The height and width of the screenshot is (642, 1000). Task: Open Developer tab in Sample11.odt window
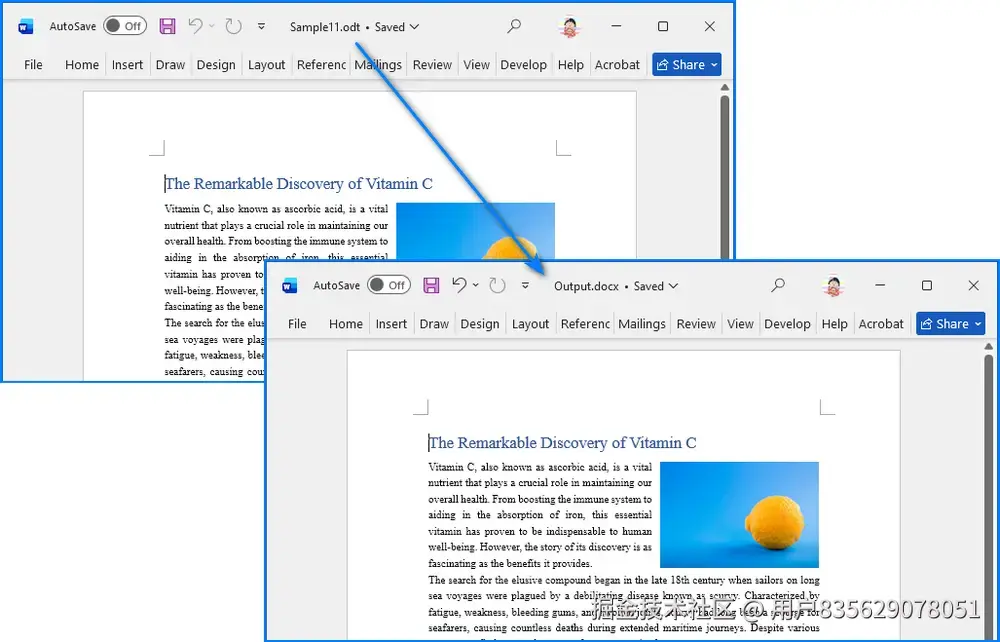pyautogui.click(x=524, y=64)
